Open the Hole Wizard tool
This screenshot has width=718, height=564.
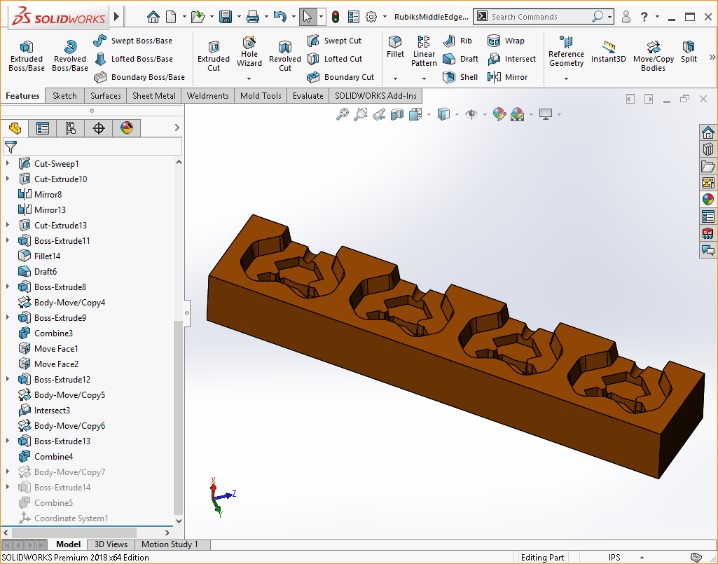[249, 52]
